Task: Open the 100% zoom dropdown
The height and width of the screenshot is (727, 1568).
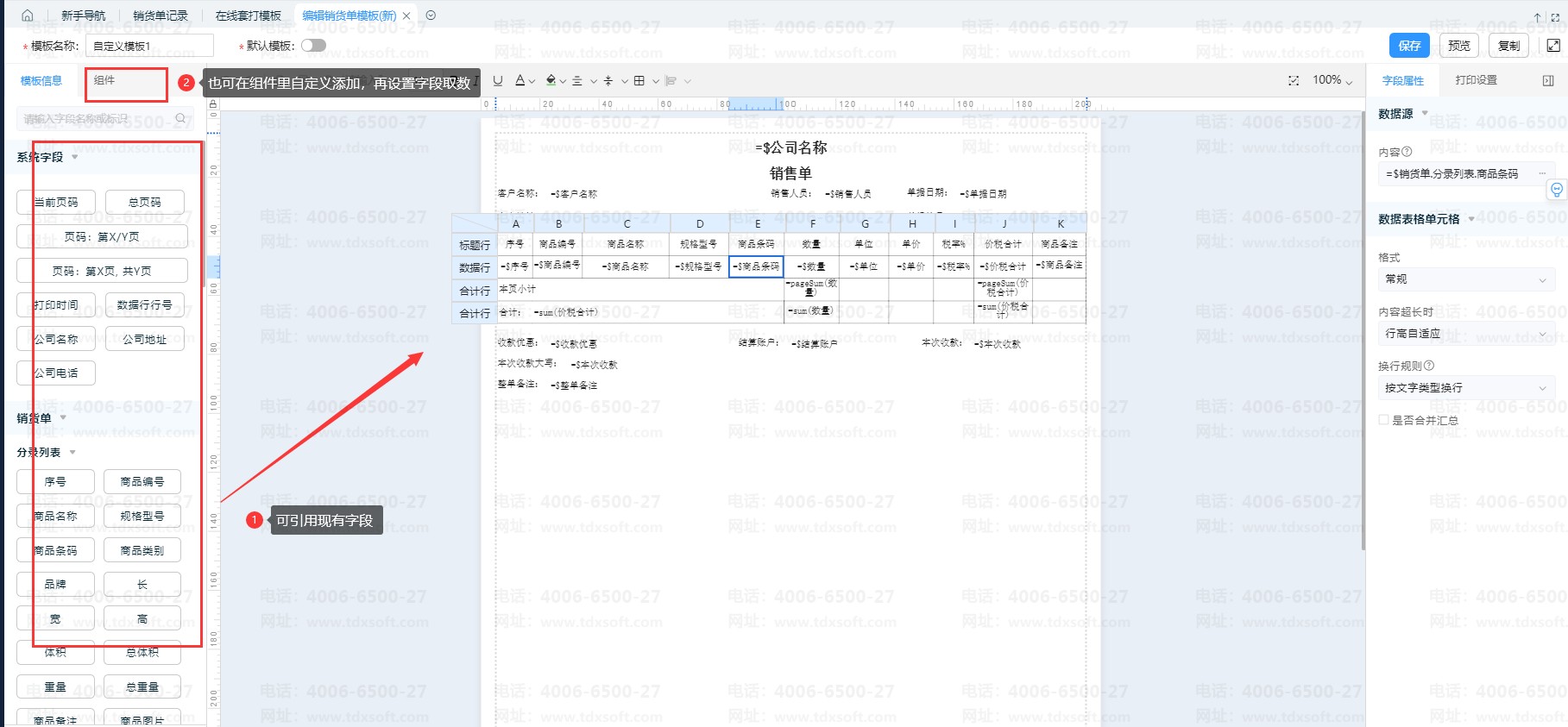Action: [1332, 80]
